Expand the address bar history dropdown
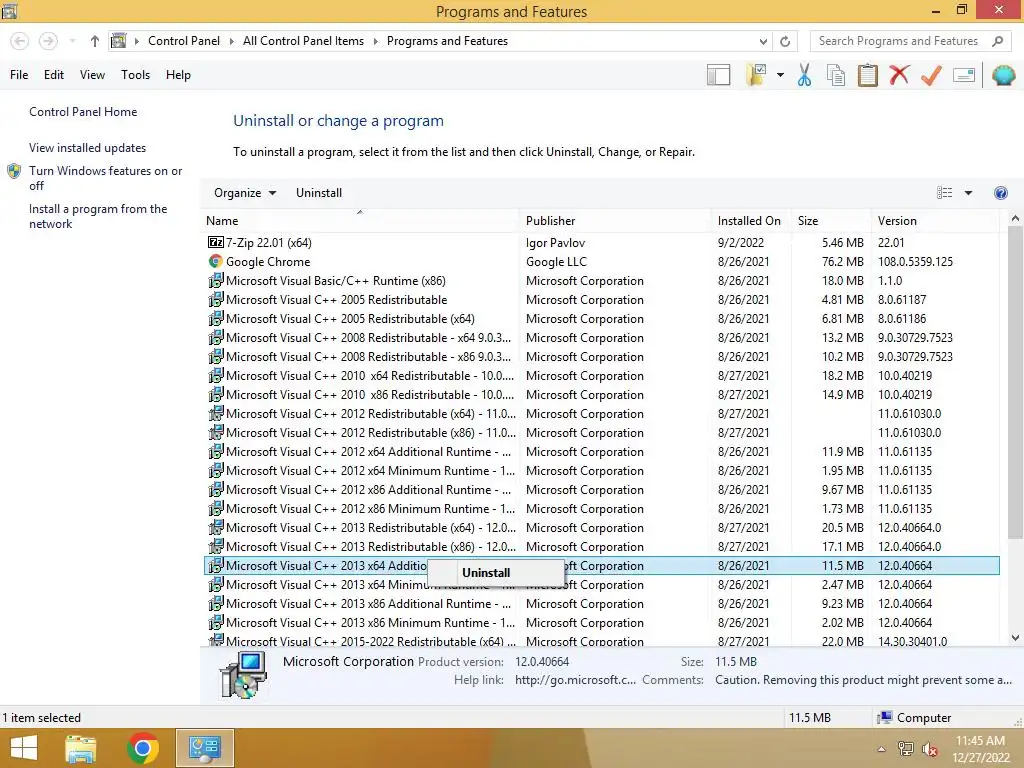This screenshot has height=768, width=1024. (x=763, y=41)
